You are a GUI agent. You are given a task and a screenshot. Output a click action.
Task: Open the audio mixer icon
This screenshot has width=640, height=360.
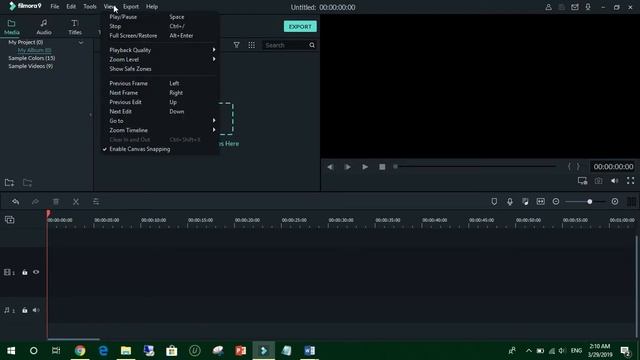pyautogui.click(x=525, y=202)
